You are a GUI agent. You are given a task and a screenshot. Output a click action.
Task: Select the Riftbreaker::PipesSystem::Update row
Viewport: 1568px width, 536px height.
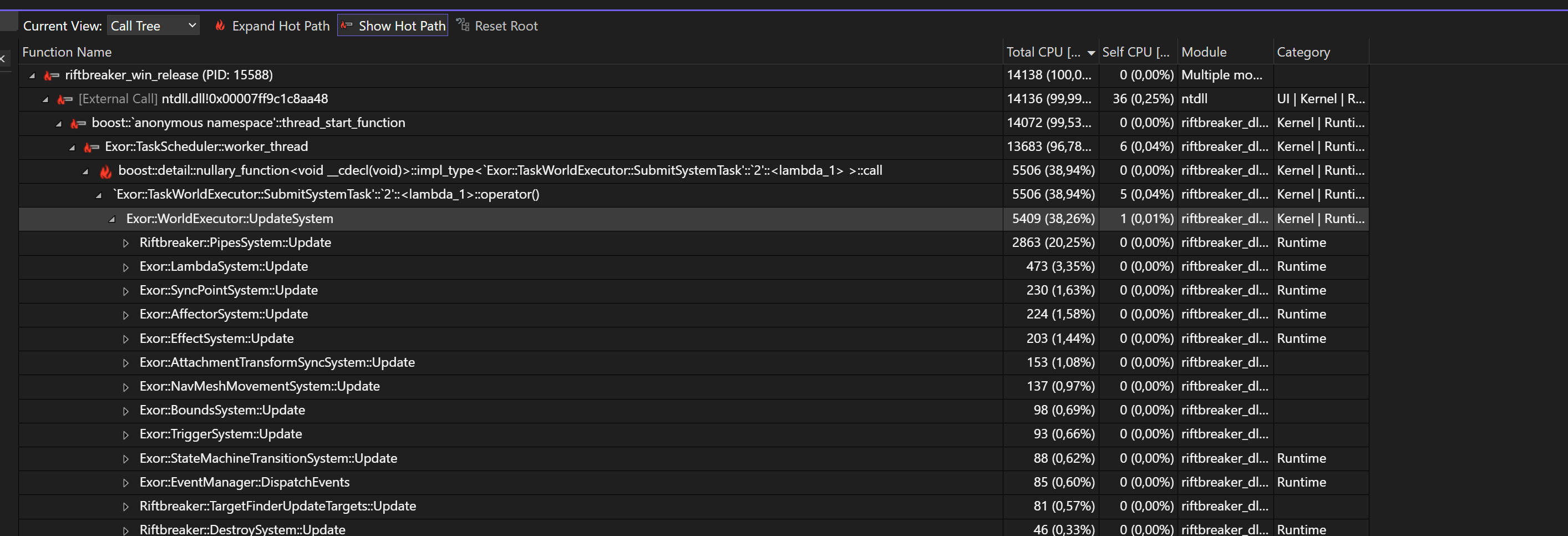[x=693, y=242]
